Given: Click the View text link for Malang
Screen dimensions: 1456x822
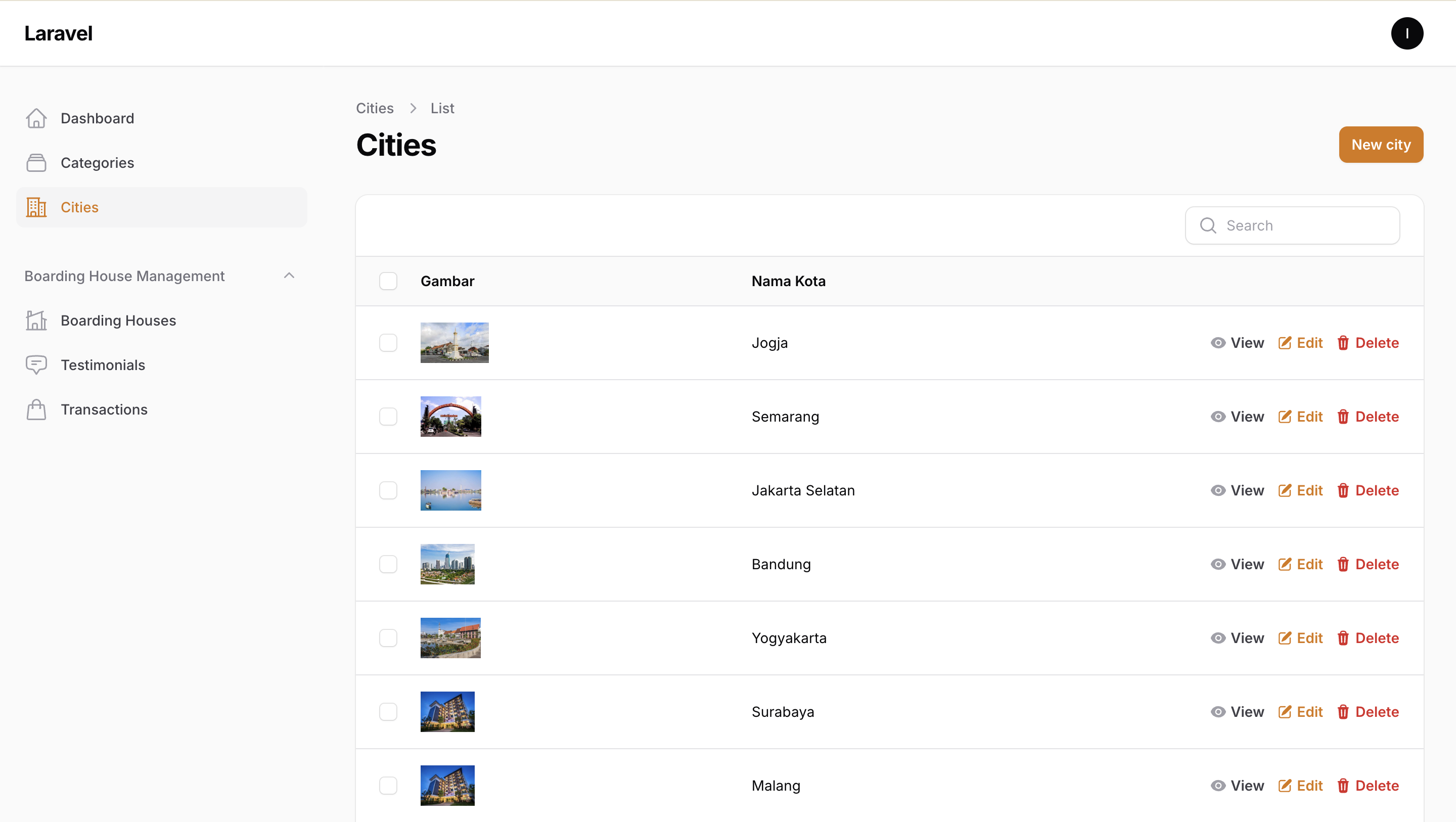Looking at the screenshot, I should pos(1247,786).
